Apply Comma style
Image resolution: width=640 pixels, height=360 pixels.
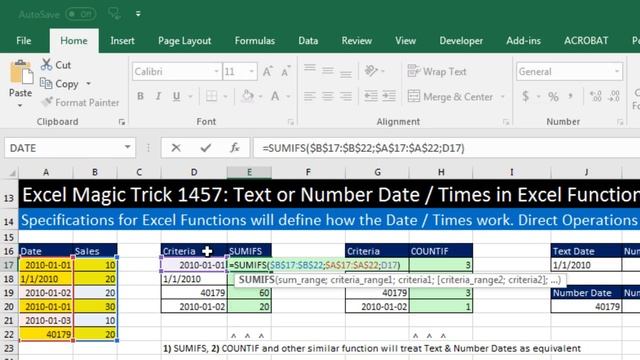pos(571,96)
